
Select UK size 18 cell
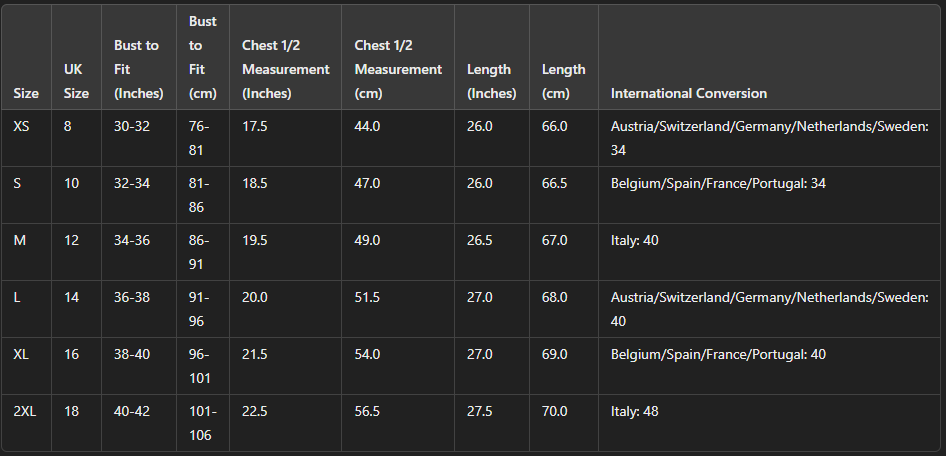pos(71,411)
